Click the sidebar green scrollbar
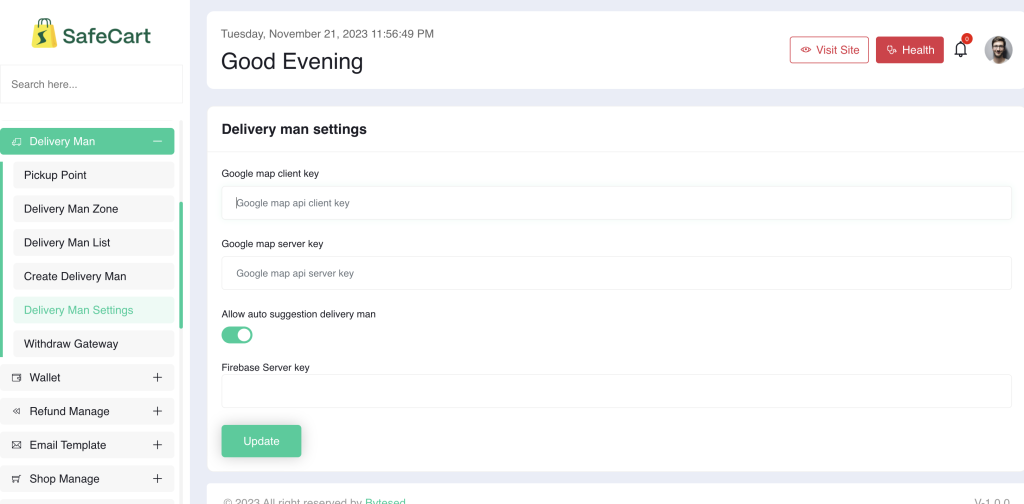This screenshot has height=504, width=1024. point(181,265)
